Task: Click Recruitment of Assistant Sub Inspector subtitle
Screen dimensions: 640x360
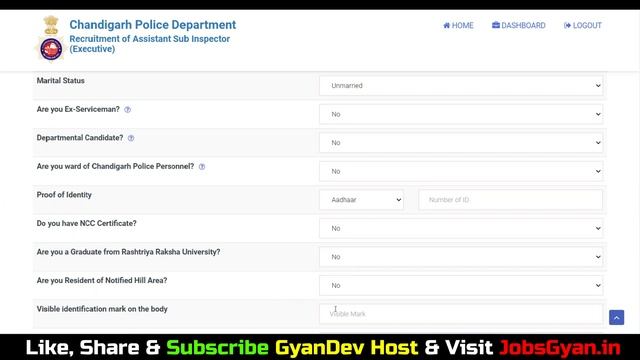Action: point(149,44)
